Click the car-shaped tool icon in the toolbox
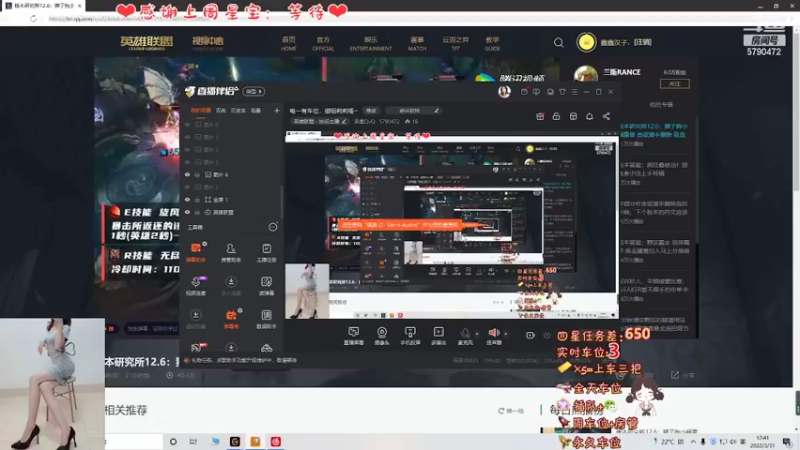 click(266, 348)
